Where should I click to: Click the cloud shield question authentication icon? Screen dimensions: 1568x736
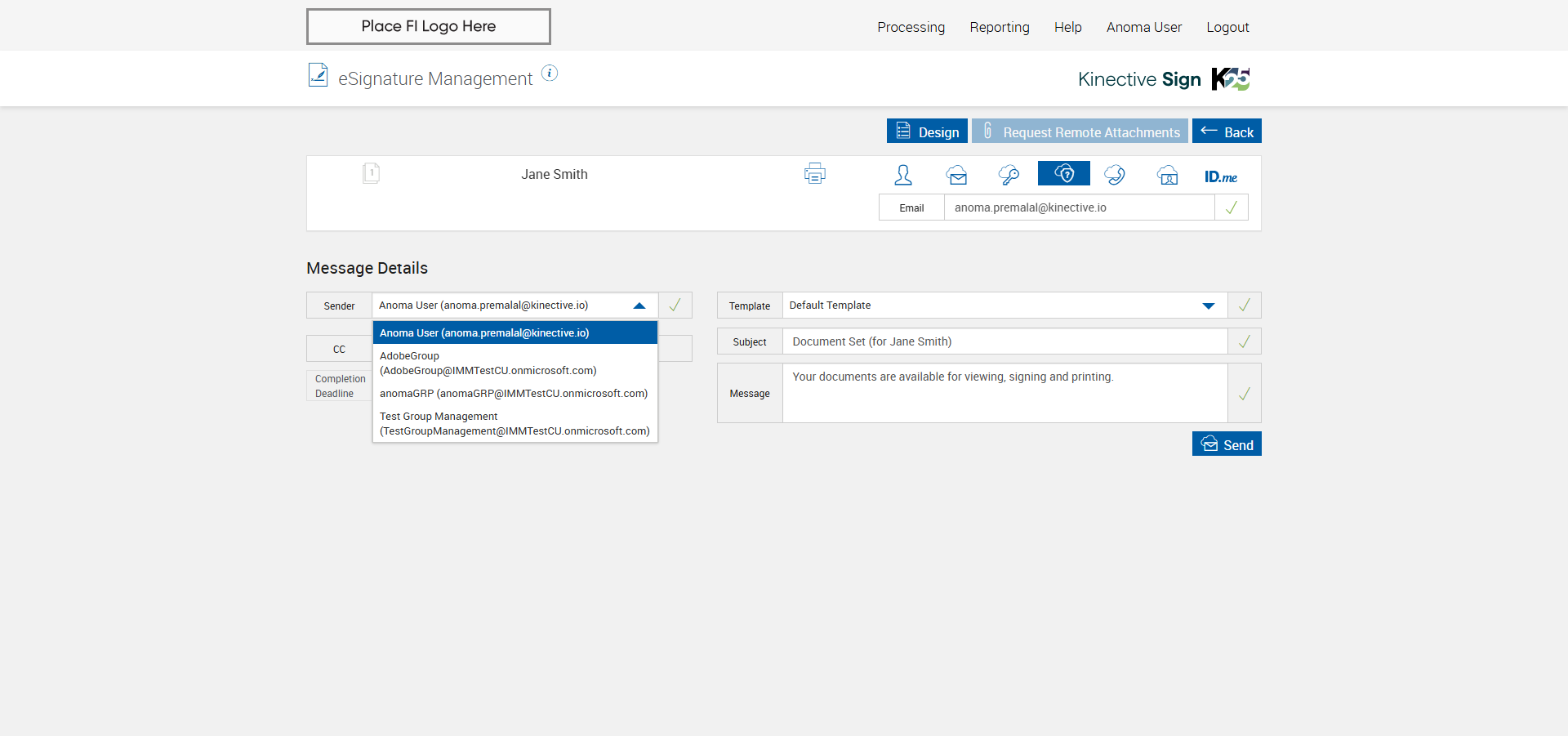[x=1063, y=174]
